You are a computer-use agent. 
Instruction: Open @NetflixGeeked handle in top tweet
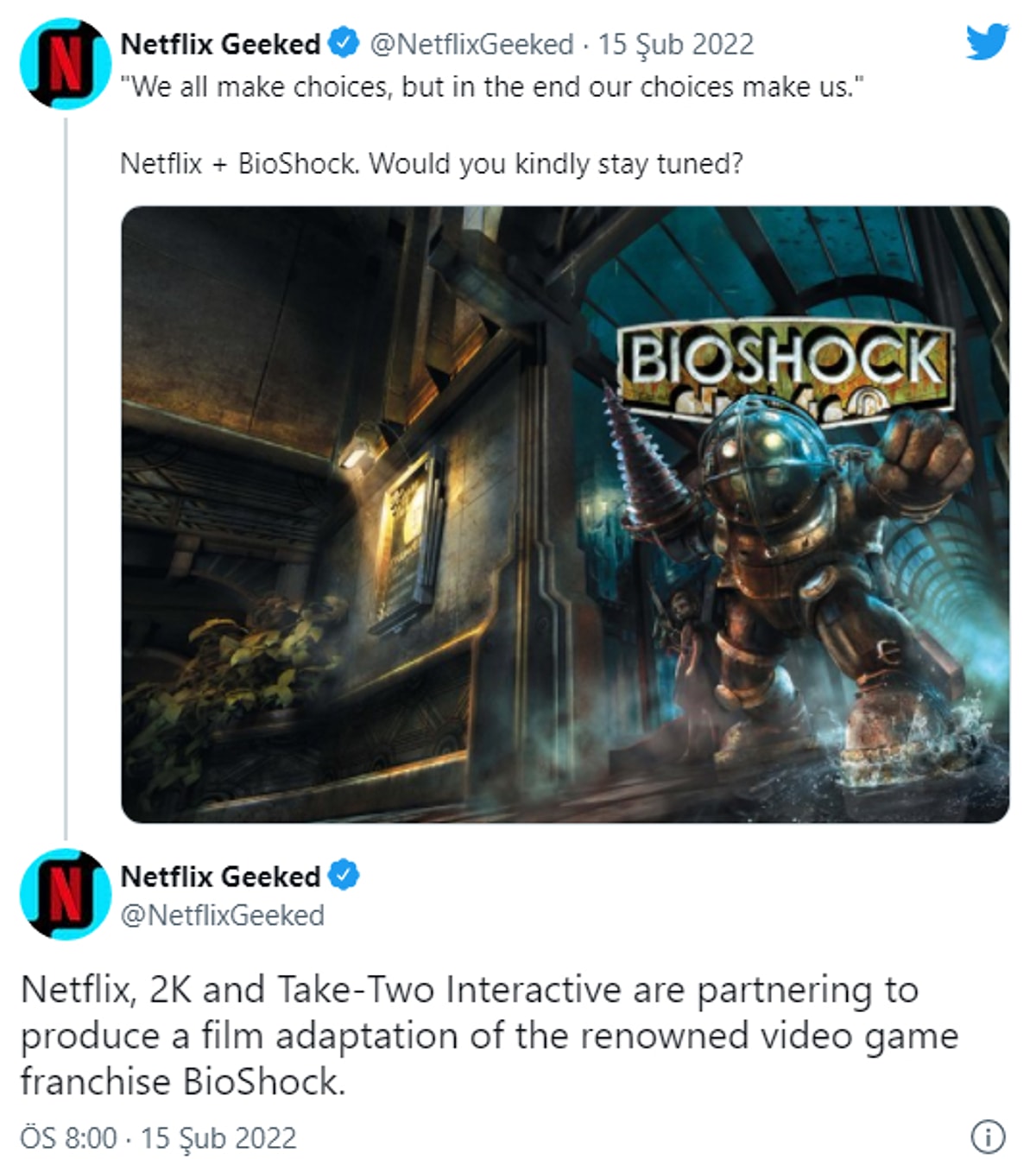(471, 44)
